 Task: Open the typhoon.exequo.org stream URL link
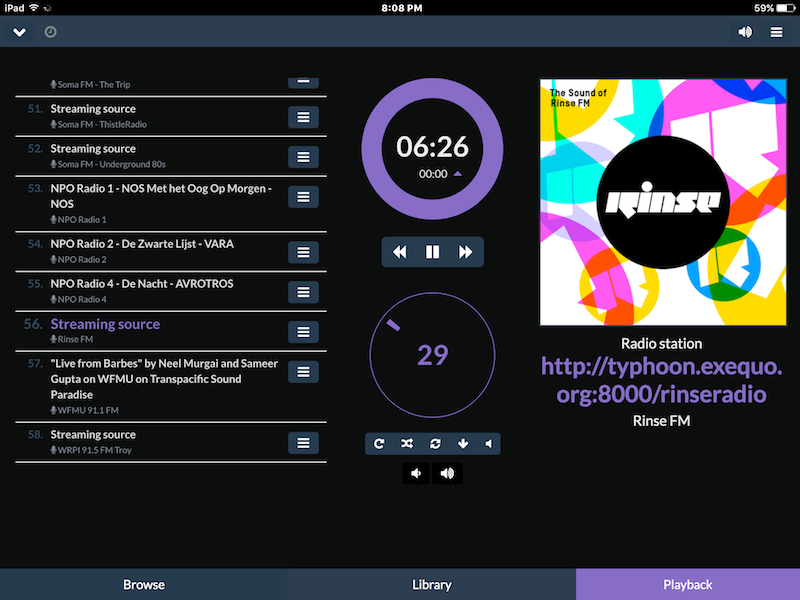point(662,381)
